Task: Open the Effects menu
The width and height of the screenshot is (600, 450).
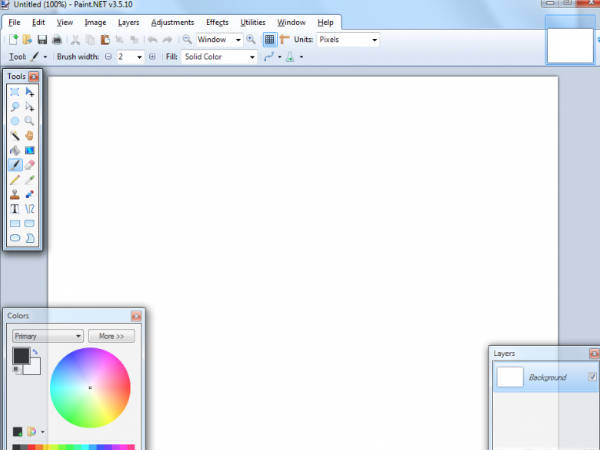Action: [217, 23]
